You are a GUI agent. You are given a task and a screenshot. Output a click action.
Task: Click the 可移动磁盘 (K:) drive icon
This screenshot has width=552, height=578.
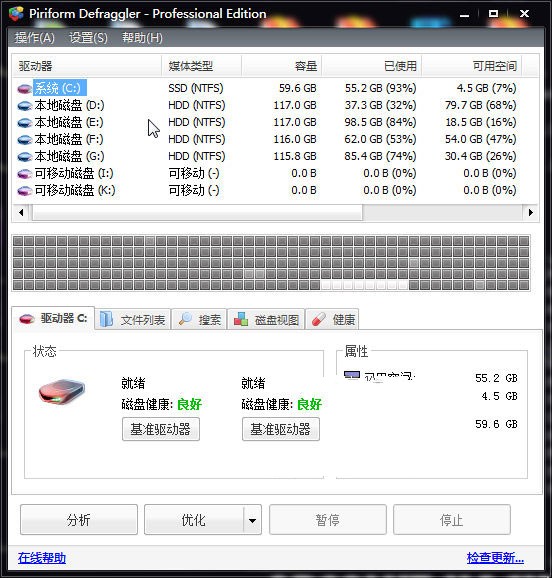pyautogui.click(x=25, y=191)
